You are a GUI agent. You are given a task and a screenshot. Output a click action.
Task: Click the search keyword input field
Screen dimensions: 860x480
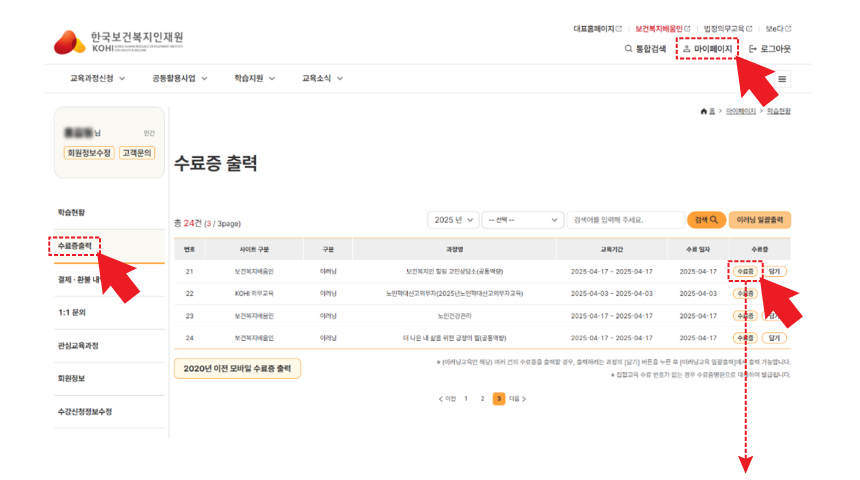[x=626, y=220]
